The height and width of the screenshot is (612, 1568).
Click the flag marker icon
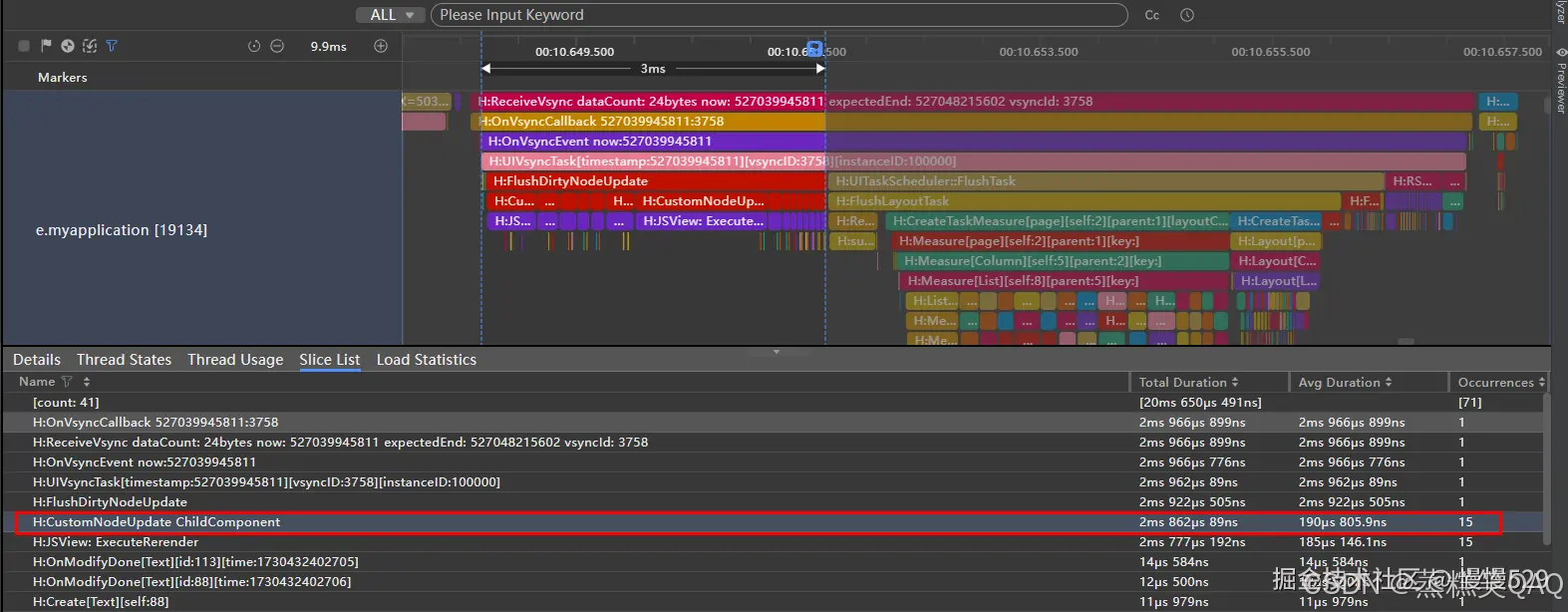46,46
